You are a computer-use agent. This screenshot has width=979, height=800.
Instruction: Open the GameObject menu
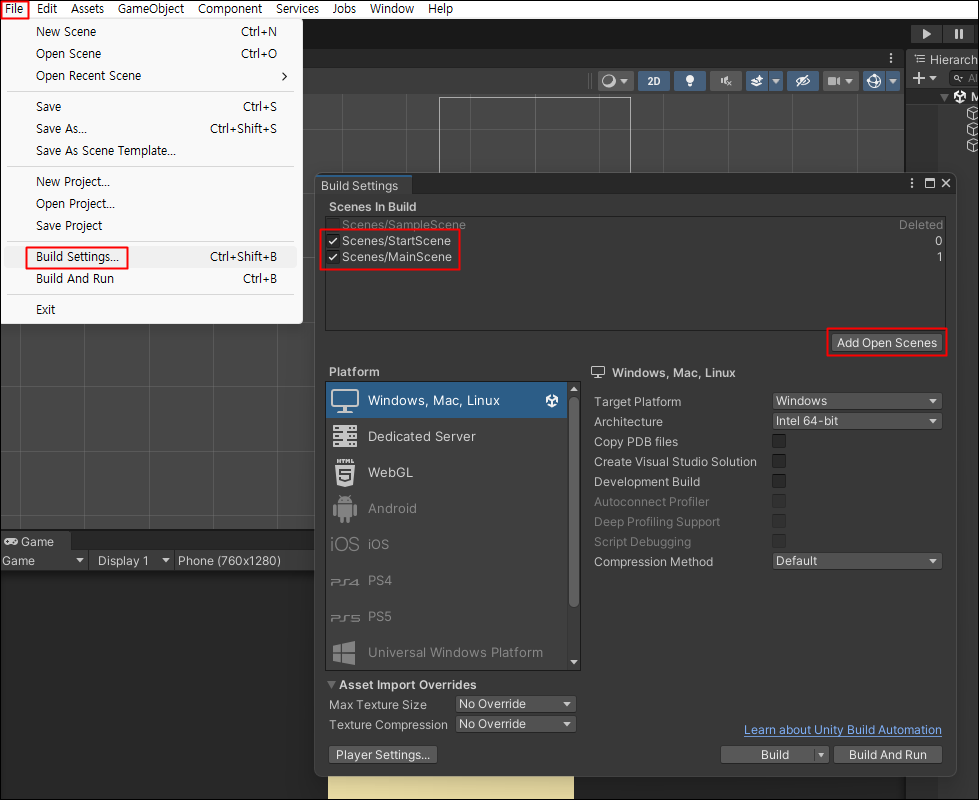[151, 9]
